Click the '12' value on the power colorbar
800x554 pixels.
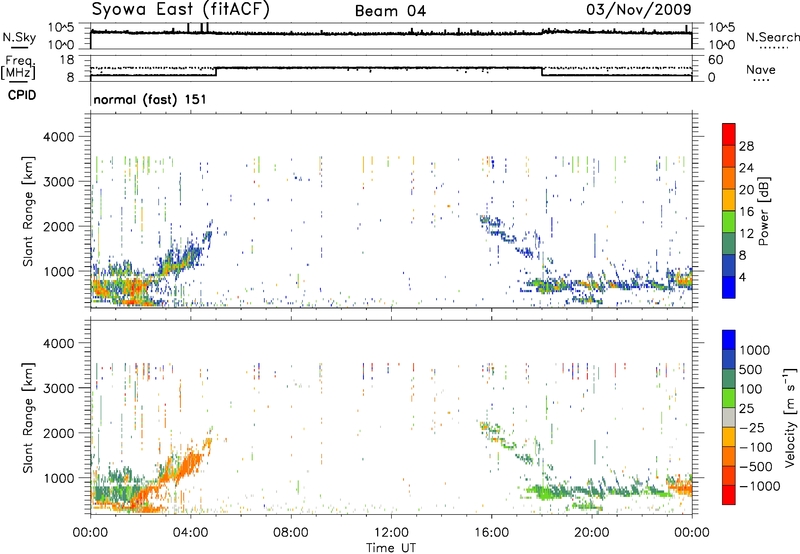(x=746, y=234)
